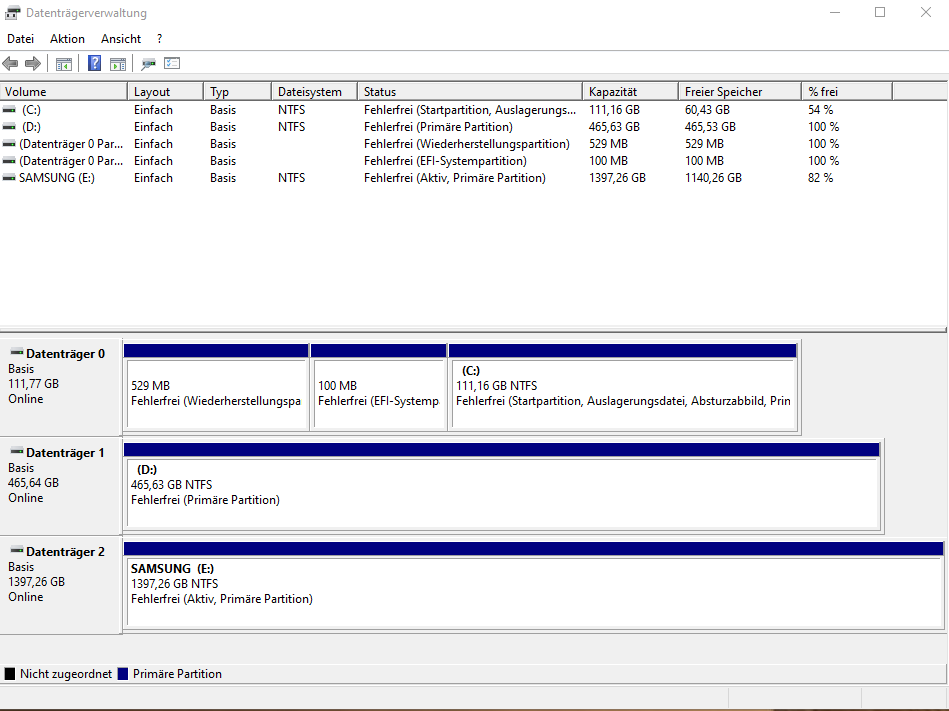
Task: Open the Datei menu
Action: 21,39
